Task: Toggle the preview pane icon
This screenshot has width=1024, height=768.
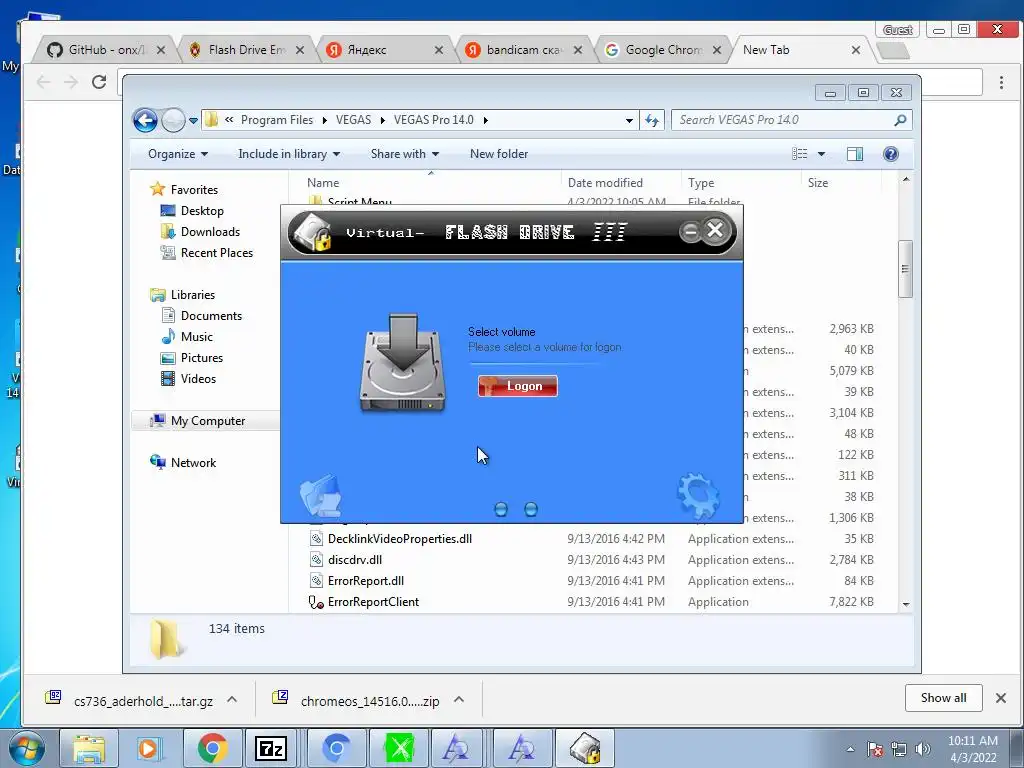Action: 854,154
